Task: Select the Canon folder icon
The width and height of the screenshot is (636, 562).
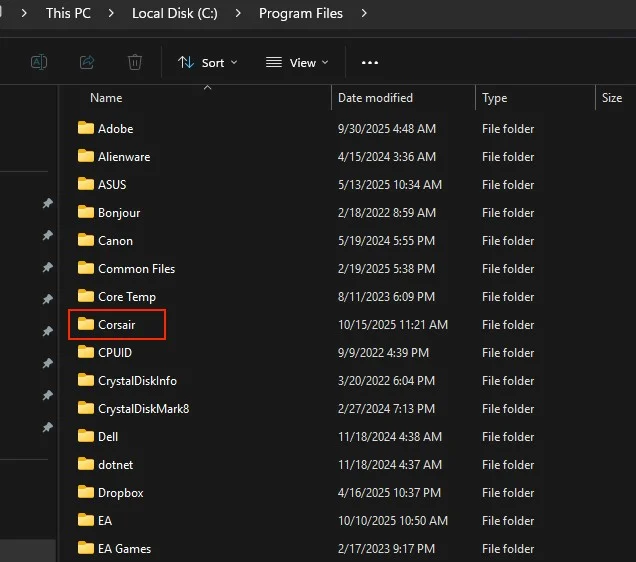Action: [86, 240]
